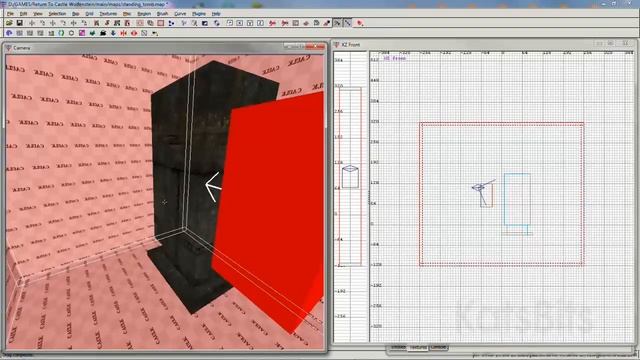Click the black folder-like icon in second toolbar
This screenshot has height=360, width=640.
click(102, 33)
